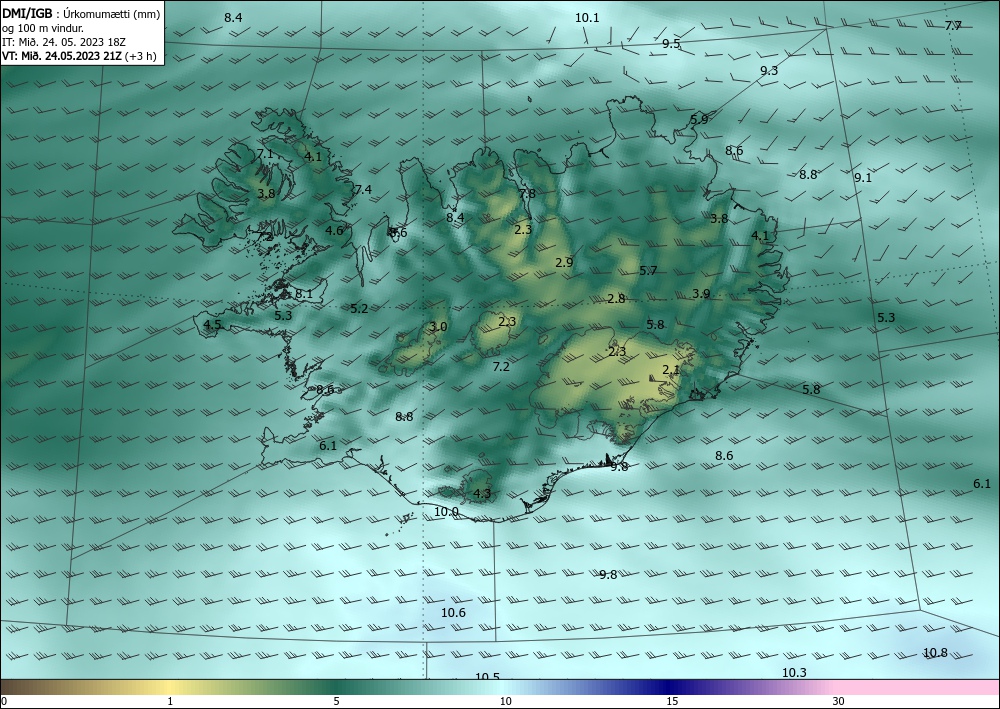Viewport: 1000px width, 709px height.
Task: Select the 10.0 value on the map
Action: click(x=446, y=512)
